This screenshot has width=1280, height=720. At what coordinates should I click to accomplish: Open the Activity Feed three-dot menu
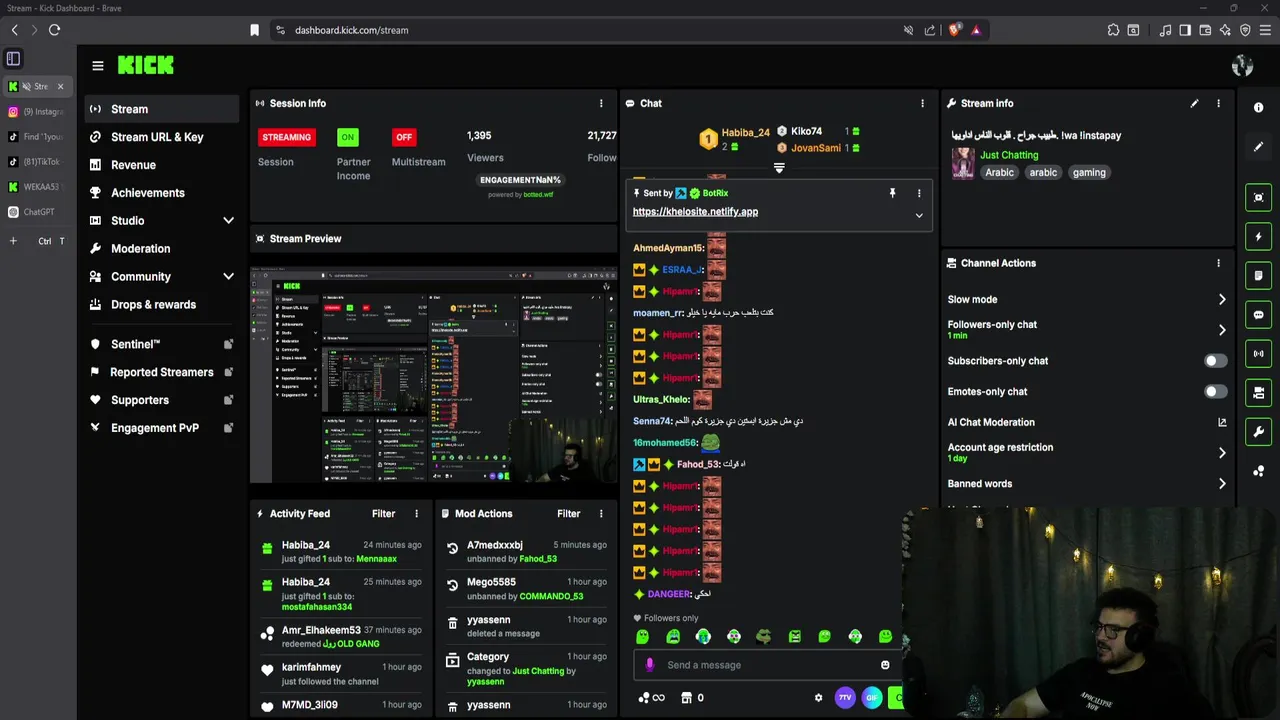tap(417, 514)
